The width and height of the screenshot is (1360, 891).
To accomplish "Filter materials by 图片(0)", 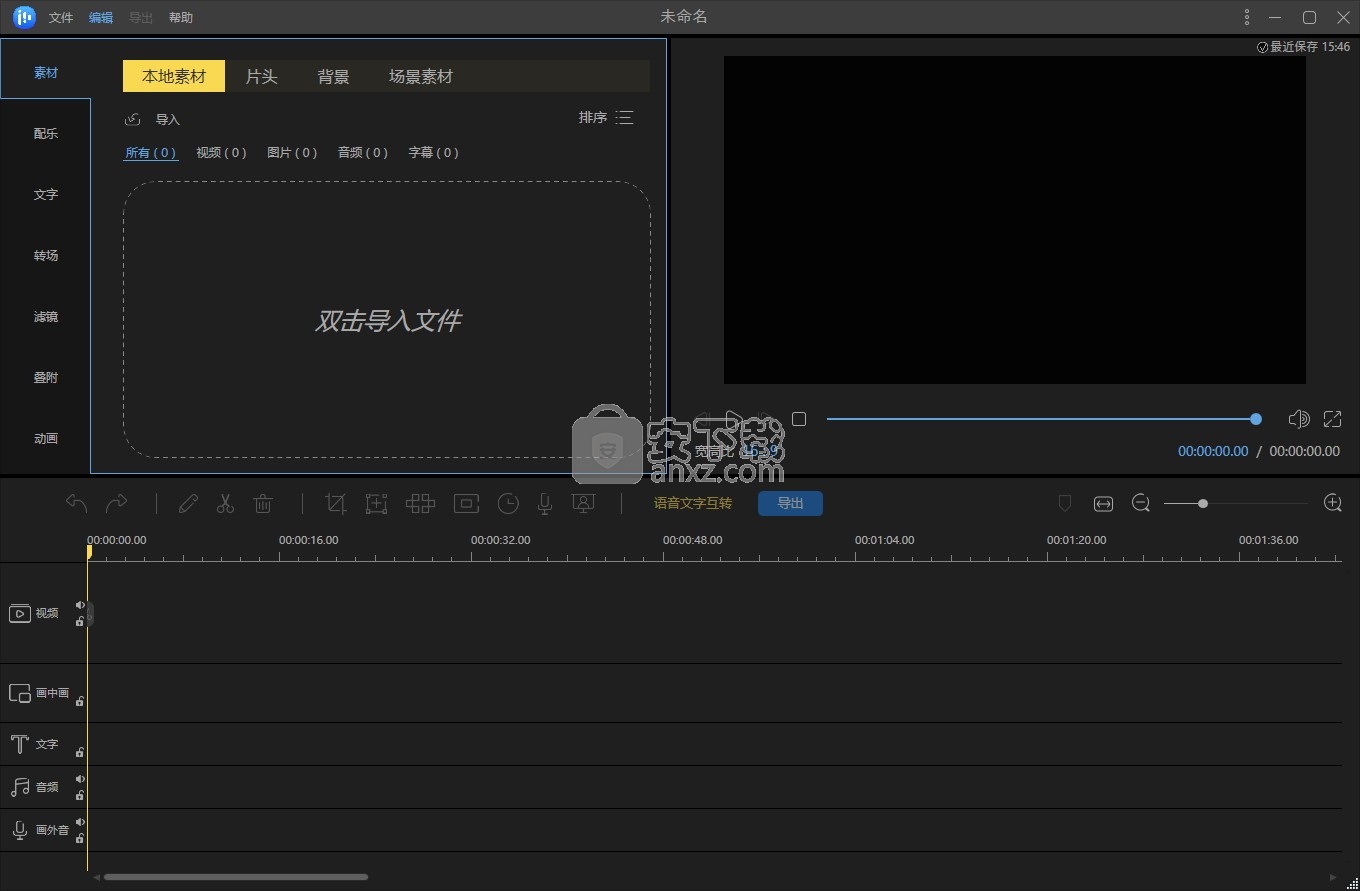I will point(293,153).
